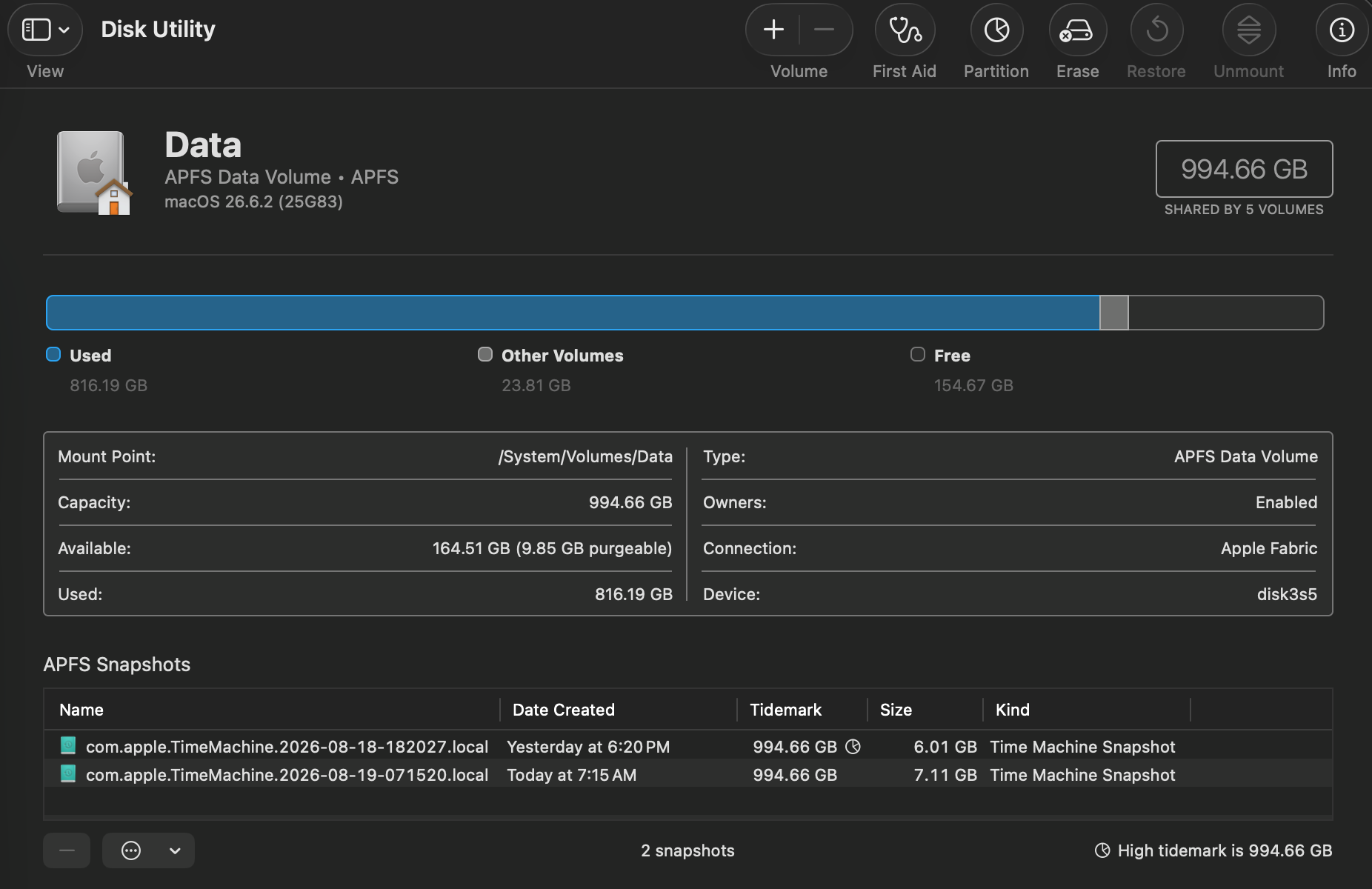This screenshot has height=889, width=1372.
Task: Expand the View options chevron
Action: coord(64,30)
